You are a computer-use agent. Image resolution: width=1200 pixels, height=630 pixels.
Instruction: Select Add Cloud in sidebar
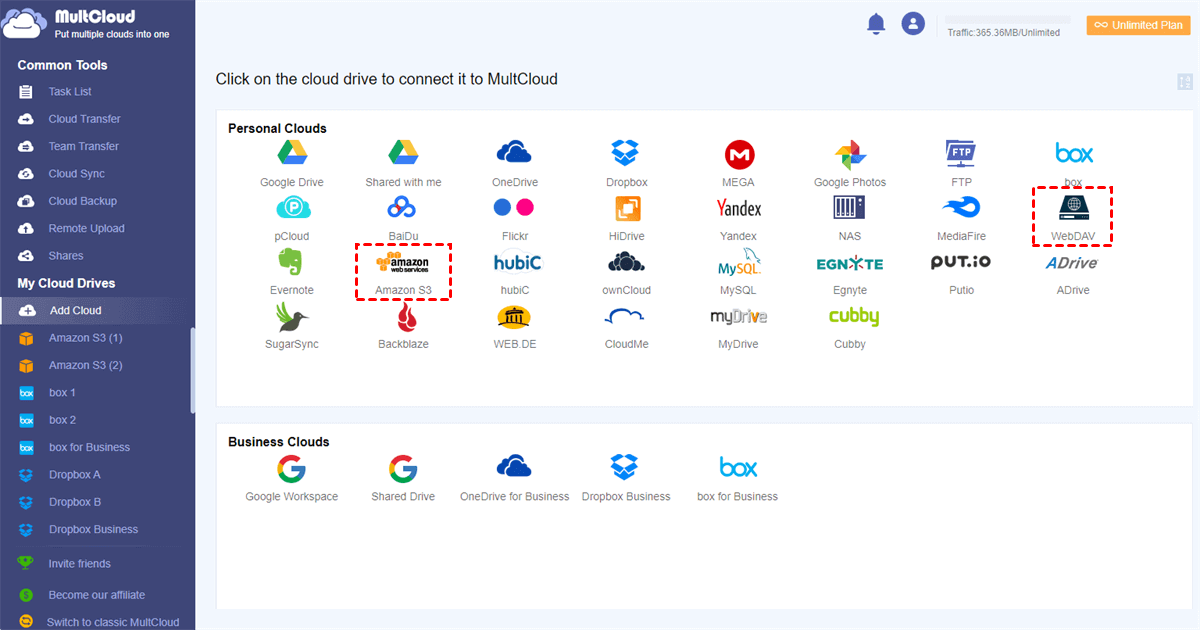pyautogui.click(x=75, y=311)
